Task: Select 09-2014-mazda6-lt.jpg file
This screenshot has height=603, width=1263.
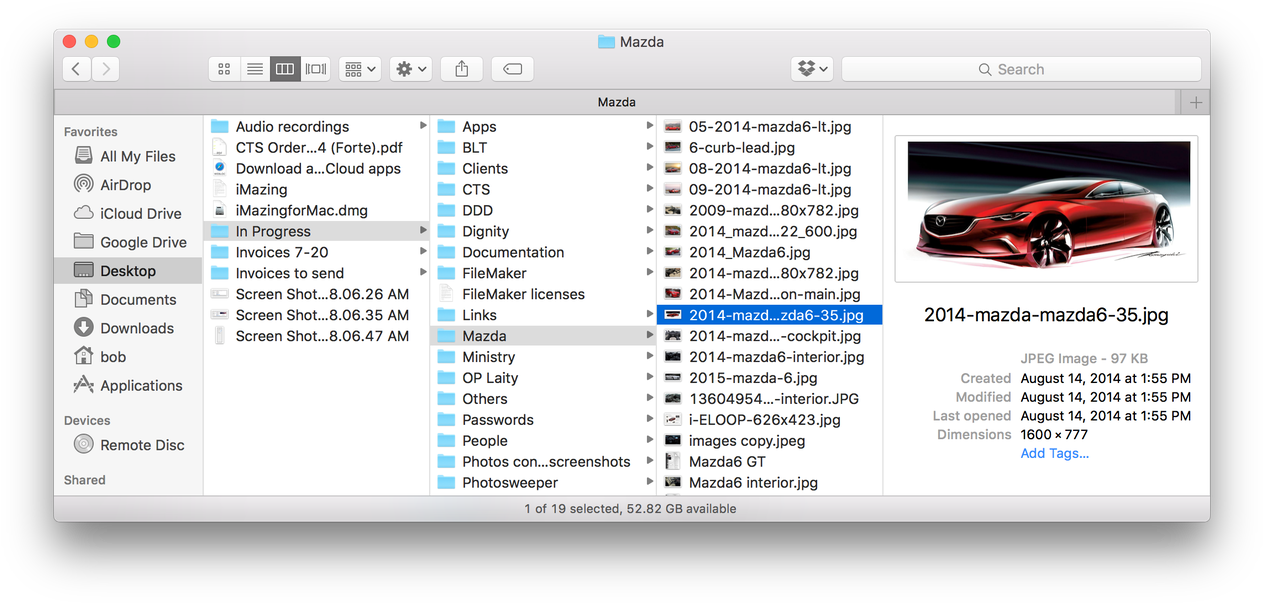Action: click(x=770, y=189)
